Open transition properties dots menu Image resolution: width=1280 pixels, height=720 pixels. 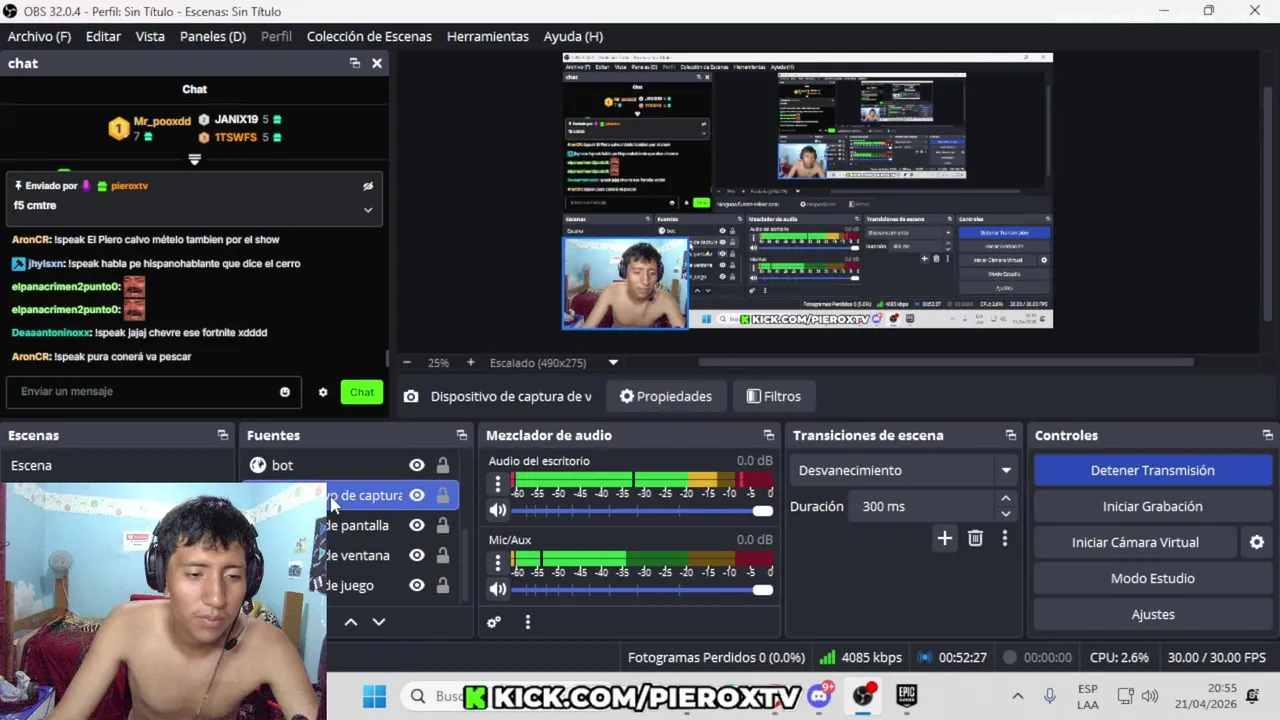click(1005, 539)
